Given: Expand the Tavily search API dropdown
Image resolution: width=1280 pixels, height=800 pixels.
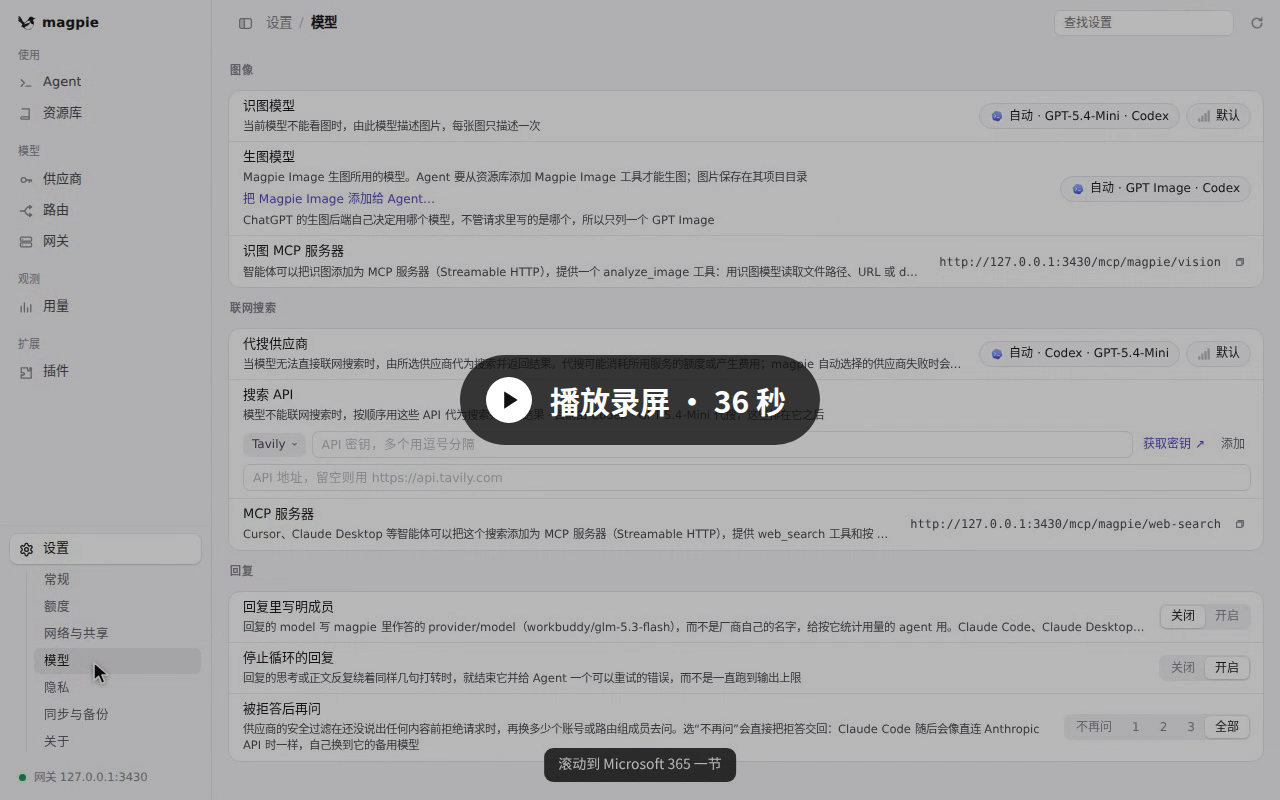Looking at the screenshot, I should coord(274,444).
